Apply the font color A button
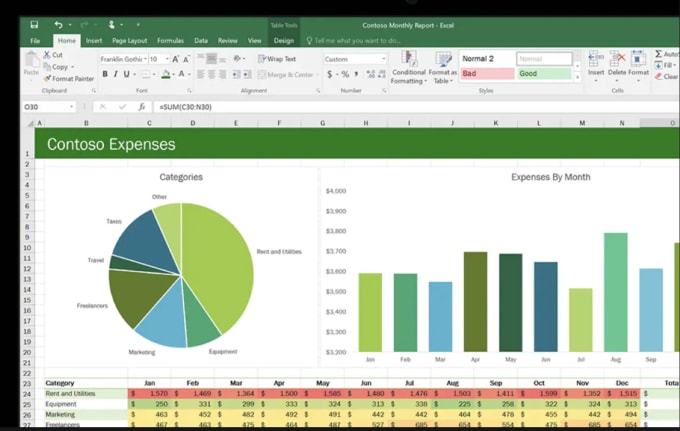Viewport: 680px width, 431px height. click(182, 74)
